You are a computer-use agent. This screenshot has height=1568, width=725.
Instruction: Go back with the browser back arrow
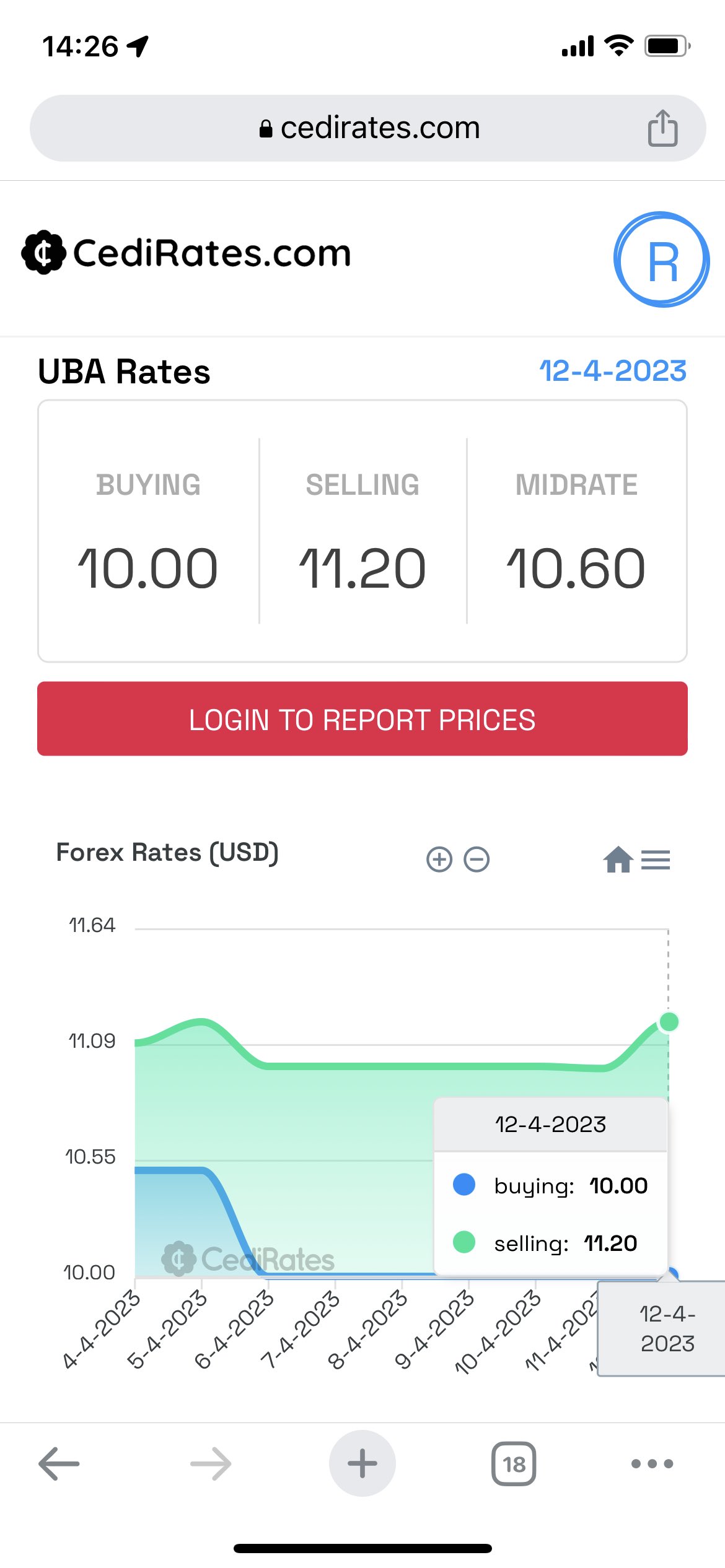click(x=59, y=1463)
